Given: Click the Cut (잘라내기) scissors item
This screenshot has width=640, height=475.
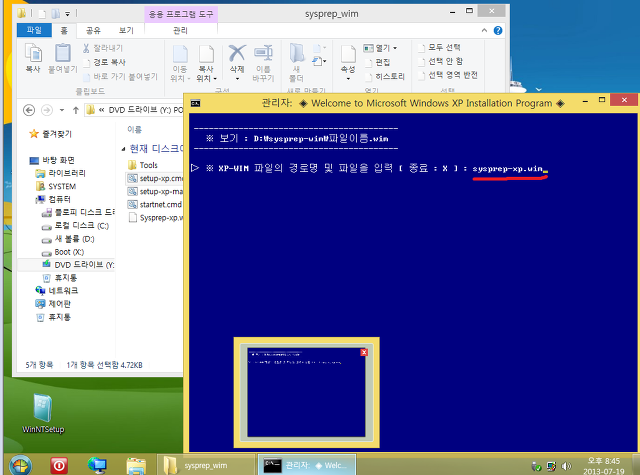Looking at the screenshot, I should coord(103,48).
